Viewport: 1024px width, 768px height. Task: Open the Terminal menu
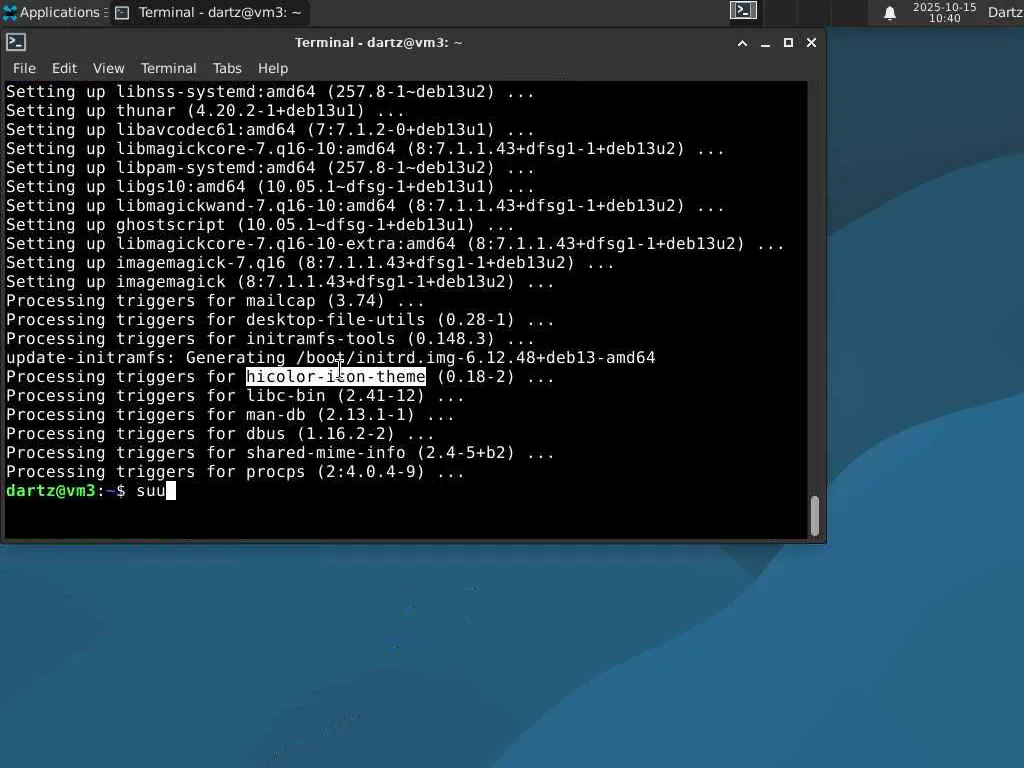tap(168, 68)
